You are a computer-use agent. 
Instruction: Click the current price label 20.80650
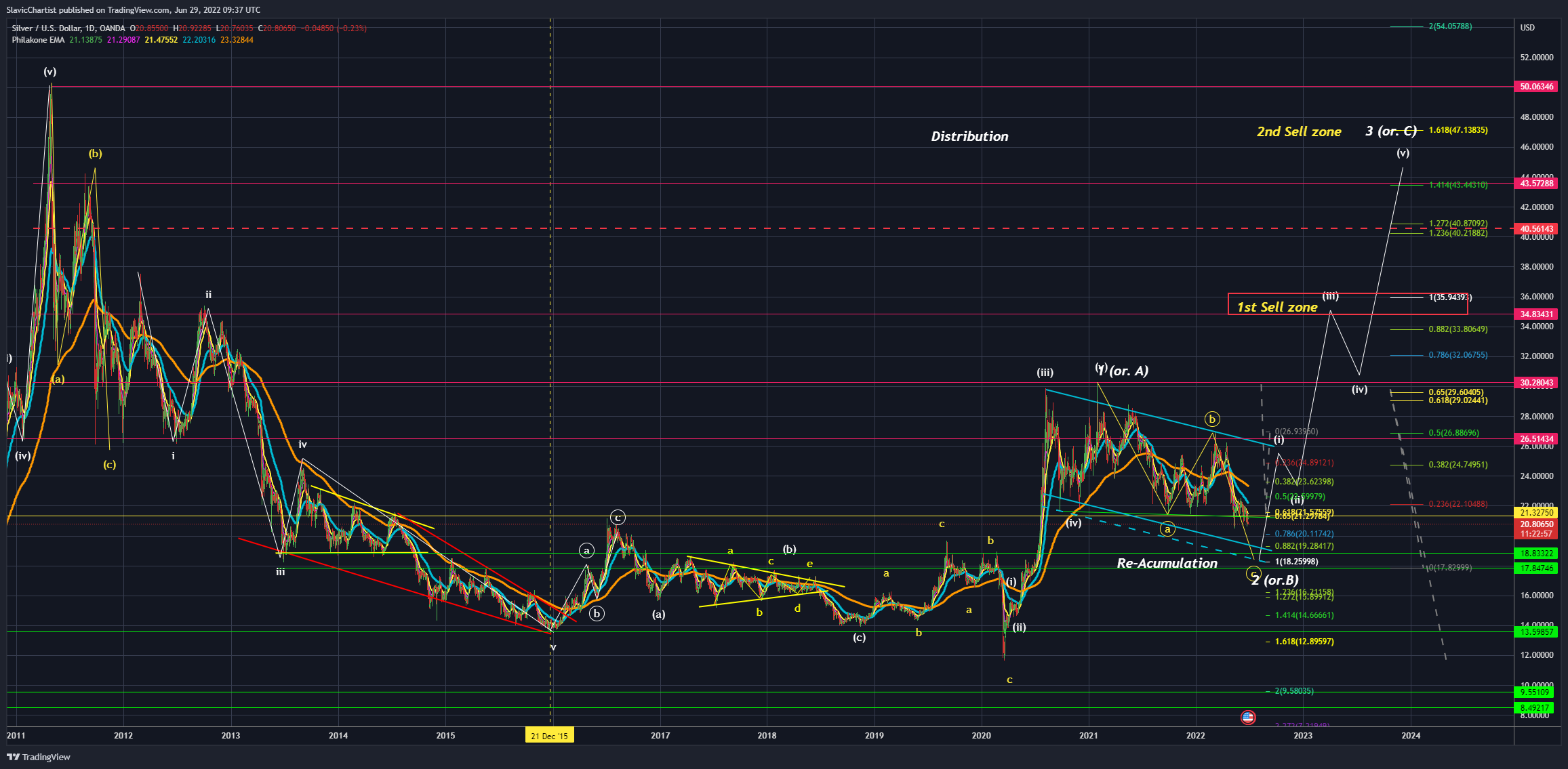tap(1536, 524)
